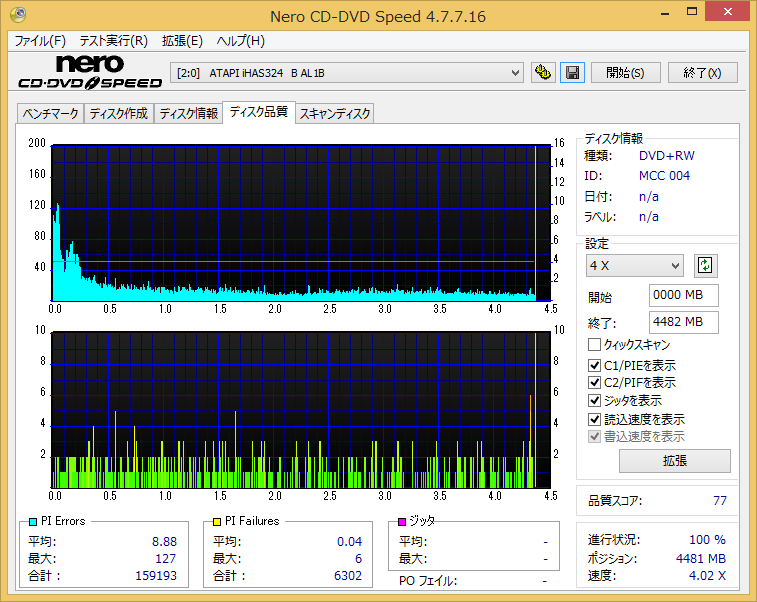Toggle the 読込速度を表示 checkbox
The height and width of the screenshot is (602, 757).
pos(594,419)
